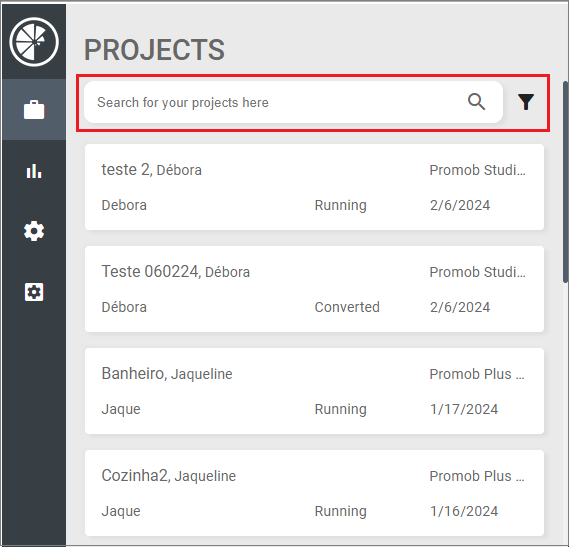Click the 1/16/2024 date on Cozinha2
The image size is (569, 547).
click(464, 511)
